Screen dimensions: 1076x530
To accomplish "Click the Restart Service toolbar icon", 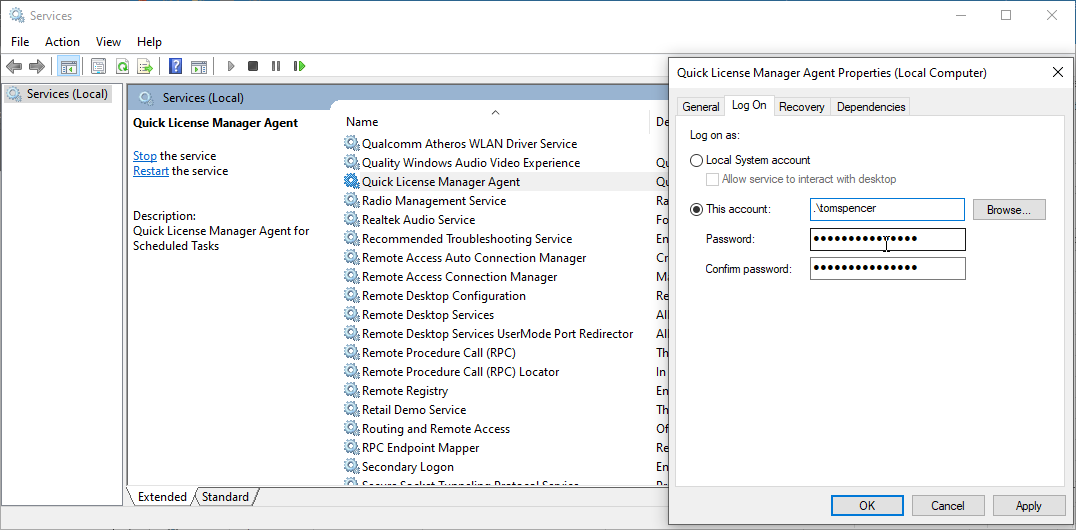I will click(299, 67).
